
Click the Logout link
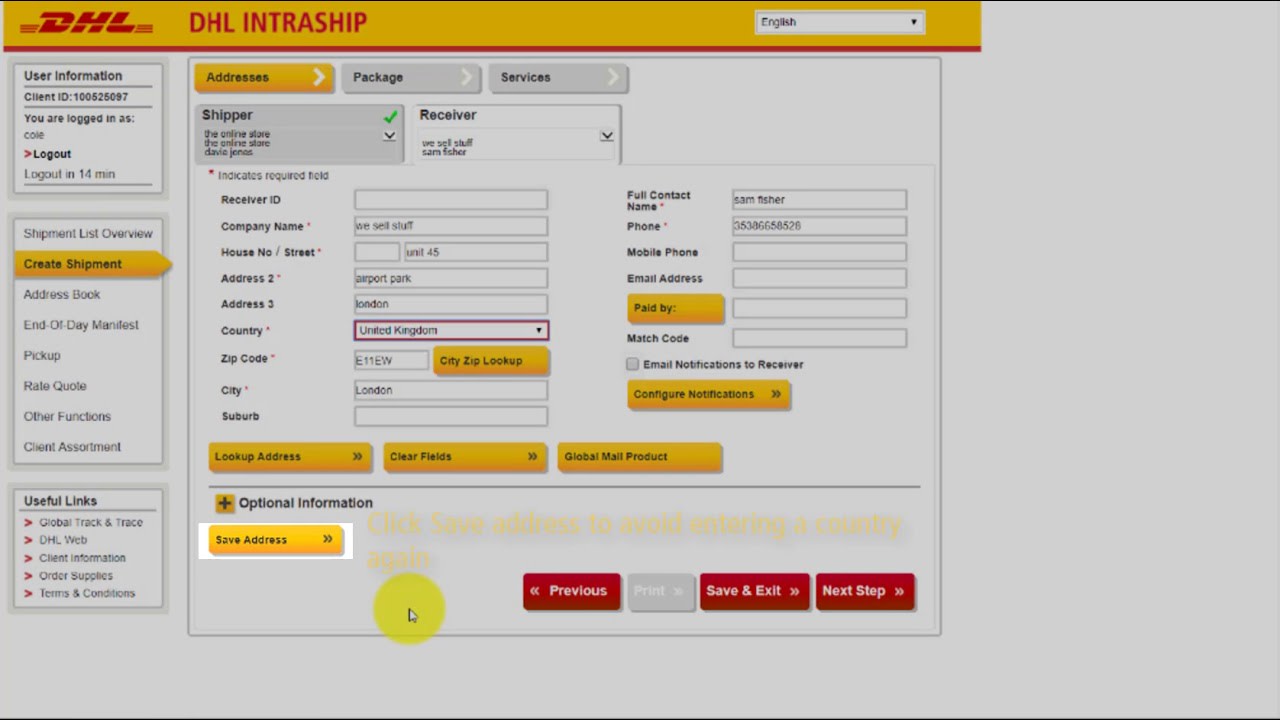tap(52, 154)
